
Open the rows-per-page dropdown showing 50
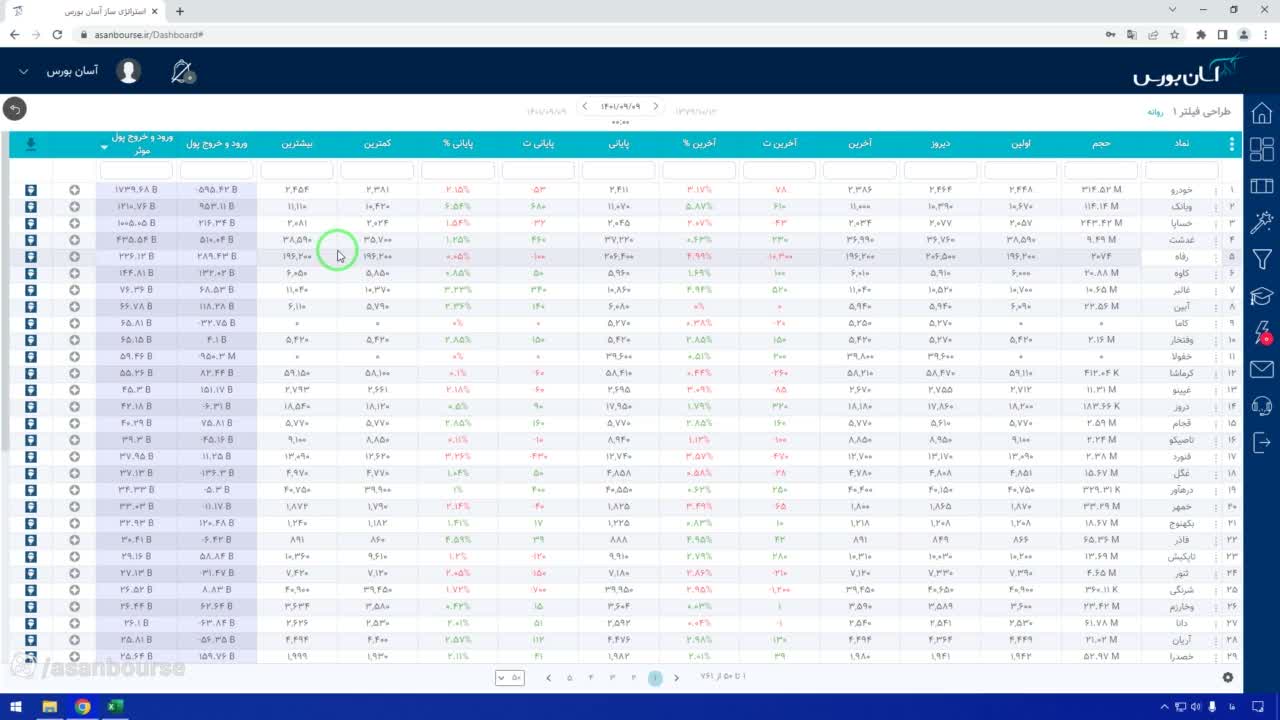[509, 678]
